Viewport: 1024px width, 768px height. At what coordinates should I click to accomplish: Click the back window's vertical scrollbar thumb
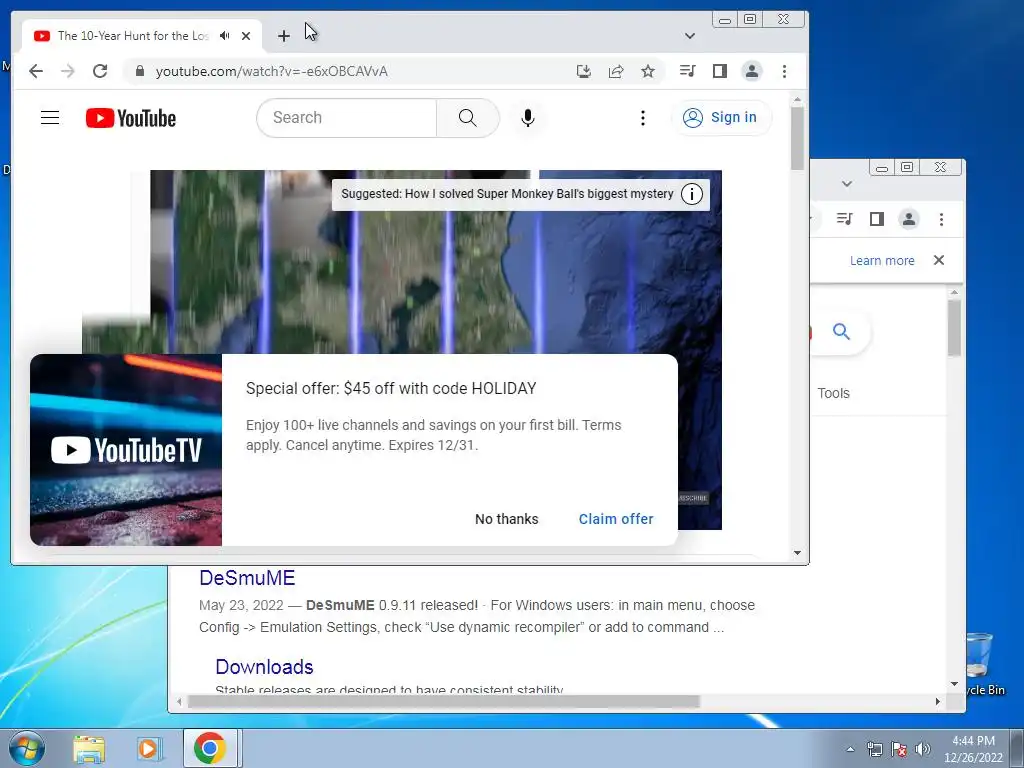click(954, 328)
